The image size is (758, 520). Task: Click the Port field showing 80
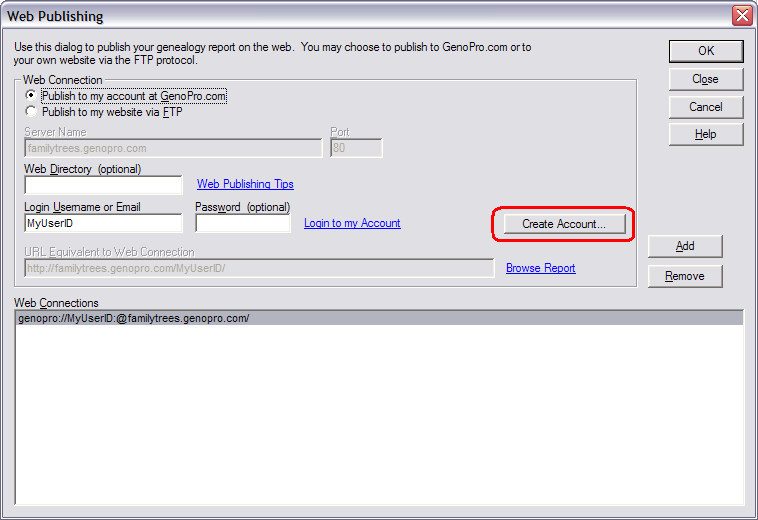(356, 148)
